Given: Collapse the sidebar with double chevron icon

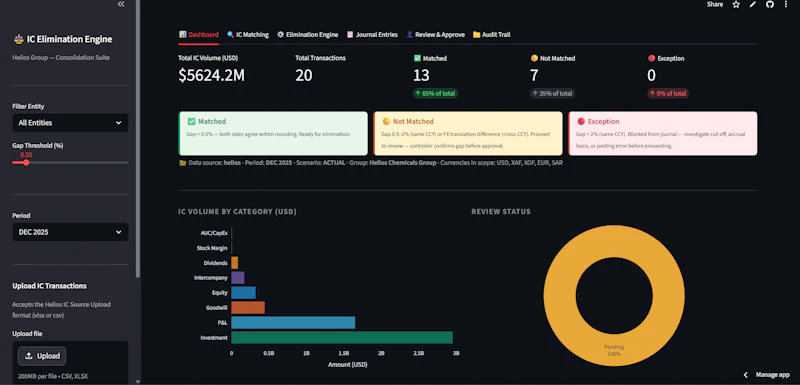Looking at the screenshot, I should (x=121, y=4).
